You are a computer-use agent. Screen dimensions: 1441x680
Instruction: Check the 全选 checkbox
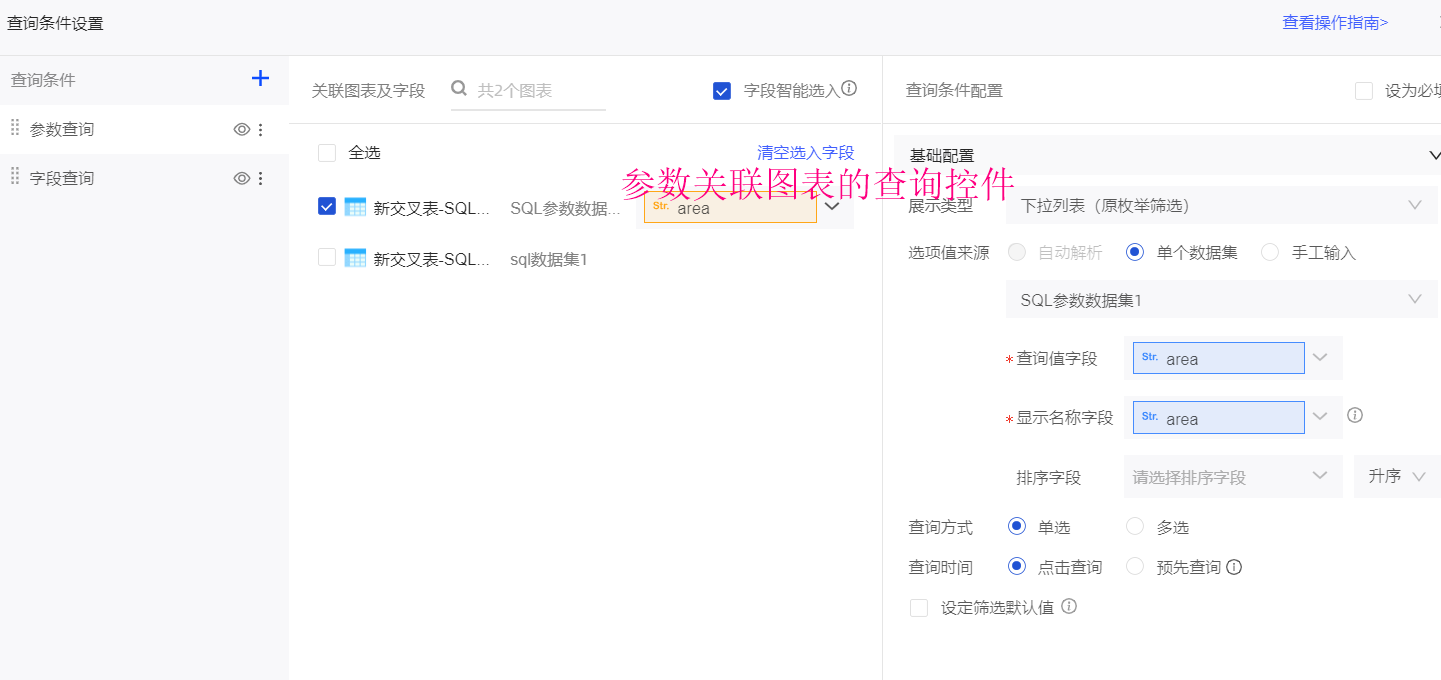tap(327, 153)
